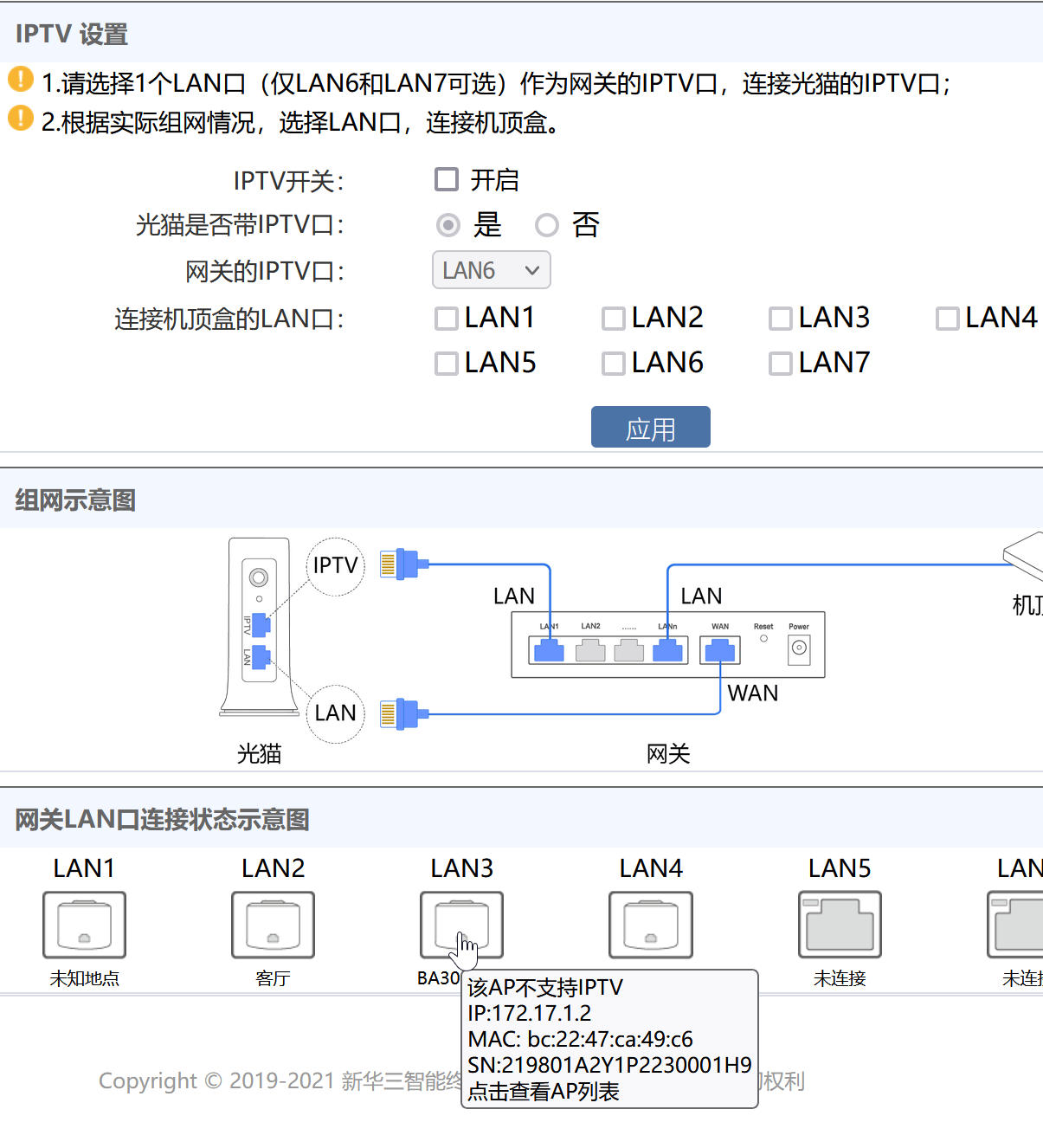Click the SN serial number in tooltip

(x=610, y=1065)
